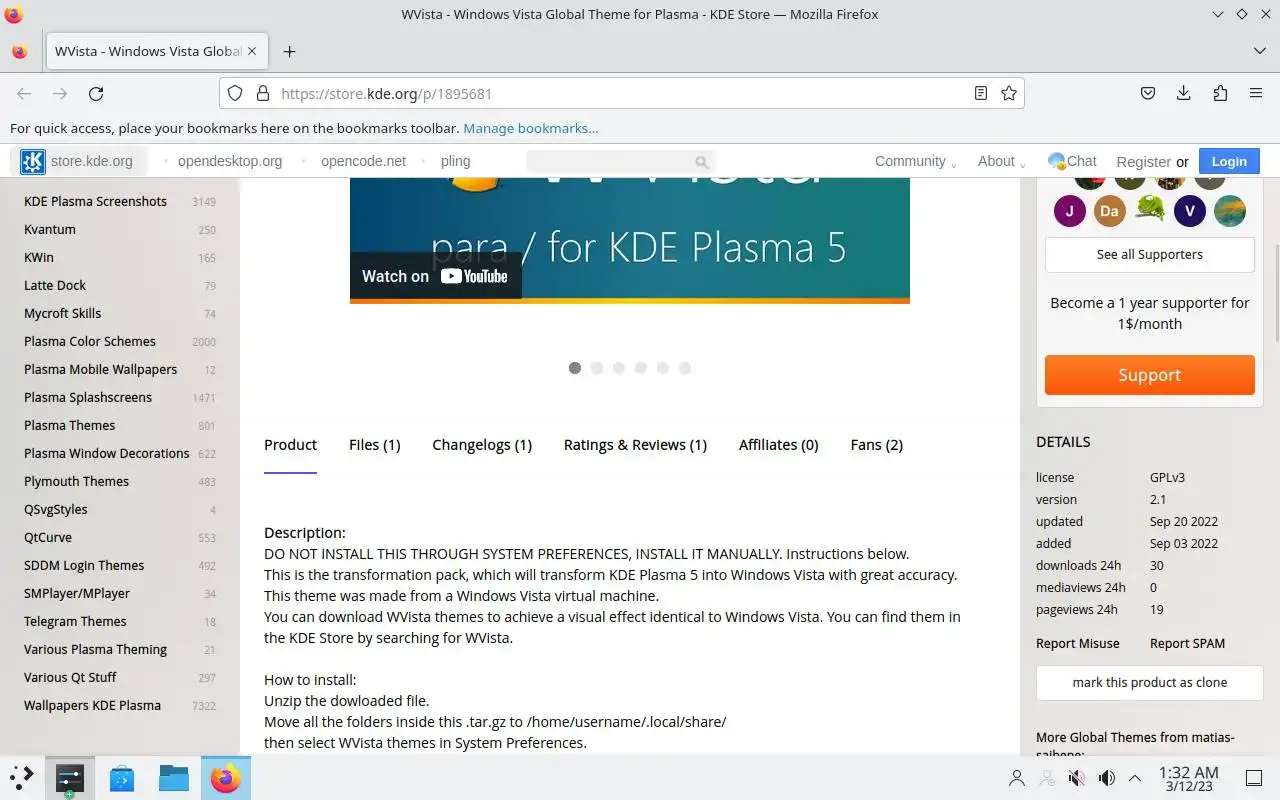Viewport: 1280px width, 800px height.
Task: Click mark this product as clone
Action: coord(1150,682)
